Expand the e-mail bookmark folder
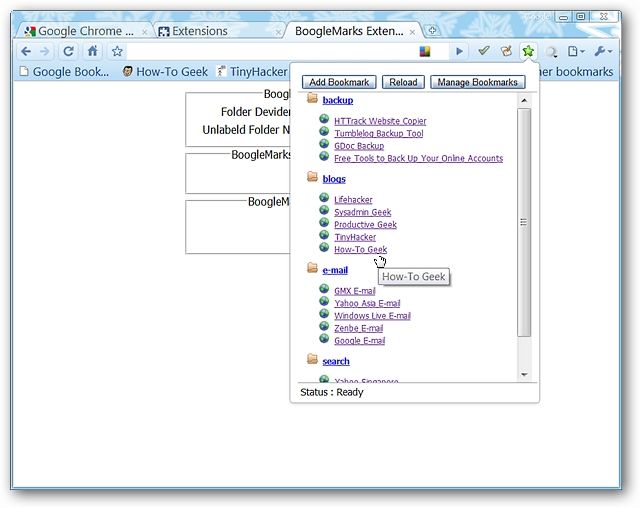 (x=334, y=269)
